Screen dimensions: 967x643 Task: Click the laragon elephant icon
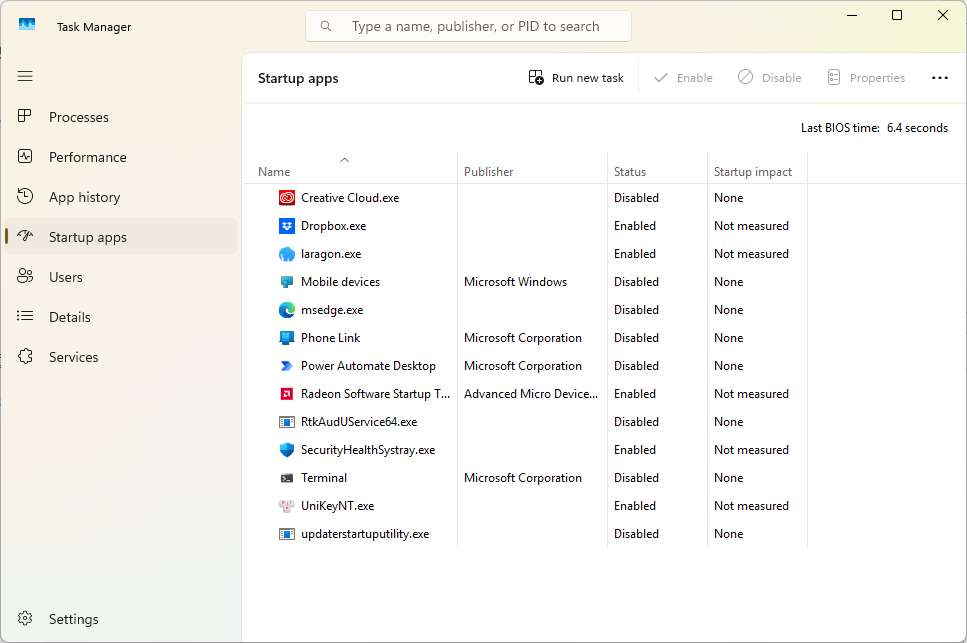[x=287, y=254]
